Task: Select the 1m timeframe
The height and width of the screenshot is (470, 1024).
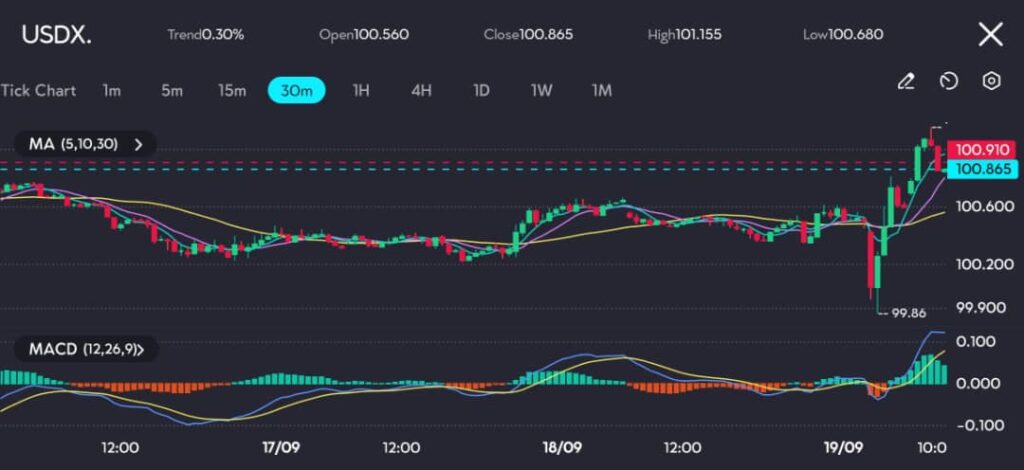Action: click(x=111, y=90)
